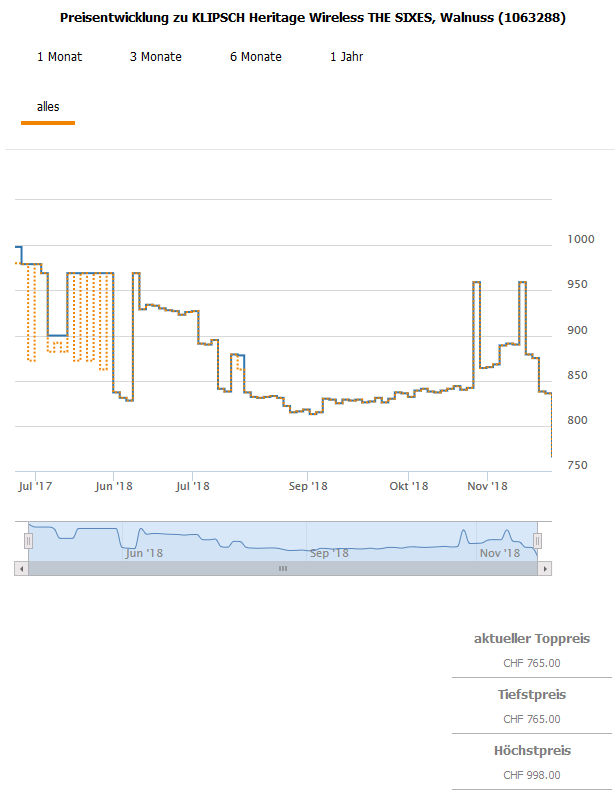Screen dimensions: 615x801
Task: Click the Tiefstpreis CHF 765.00 value
Action: (x=531, y=719)
